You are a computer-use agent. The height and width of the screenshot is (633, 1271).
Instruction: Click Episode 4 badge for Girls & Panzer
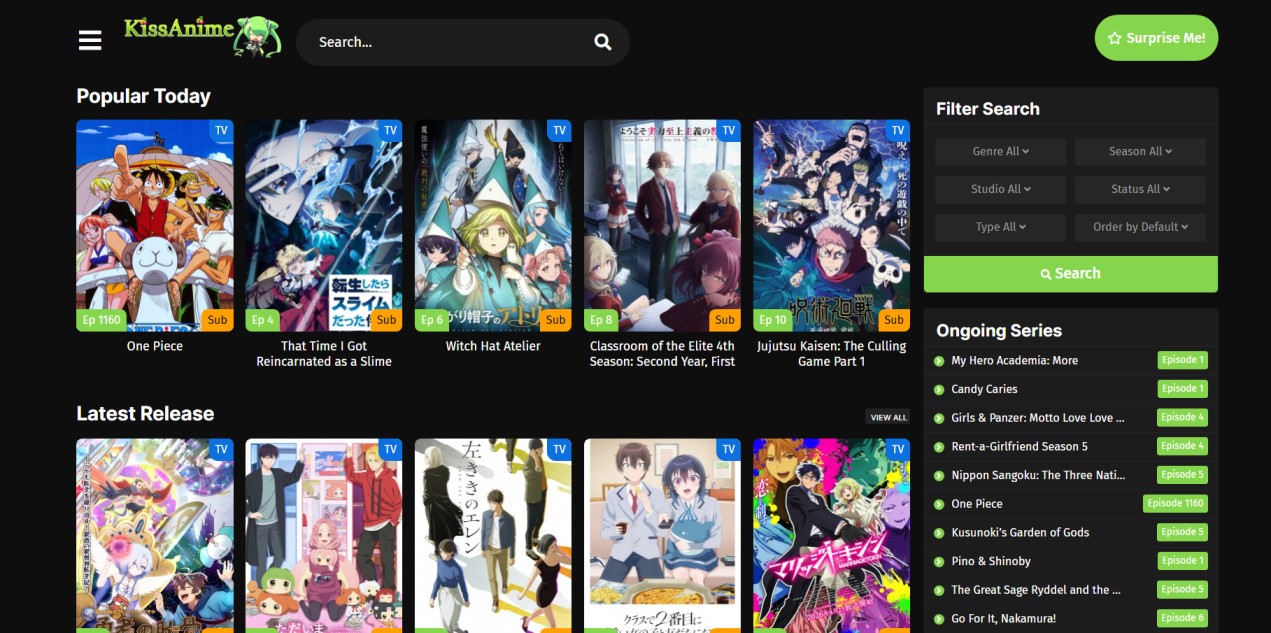(x=1182, y=417)
